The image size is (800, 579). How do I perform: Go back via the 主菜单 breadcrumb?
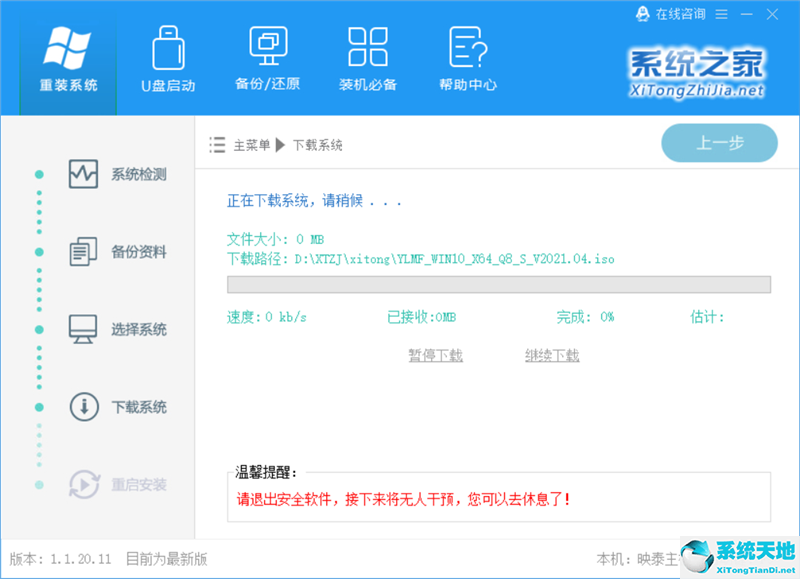[252, 144]
